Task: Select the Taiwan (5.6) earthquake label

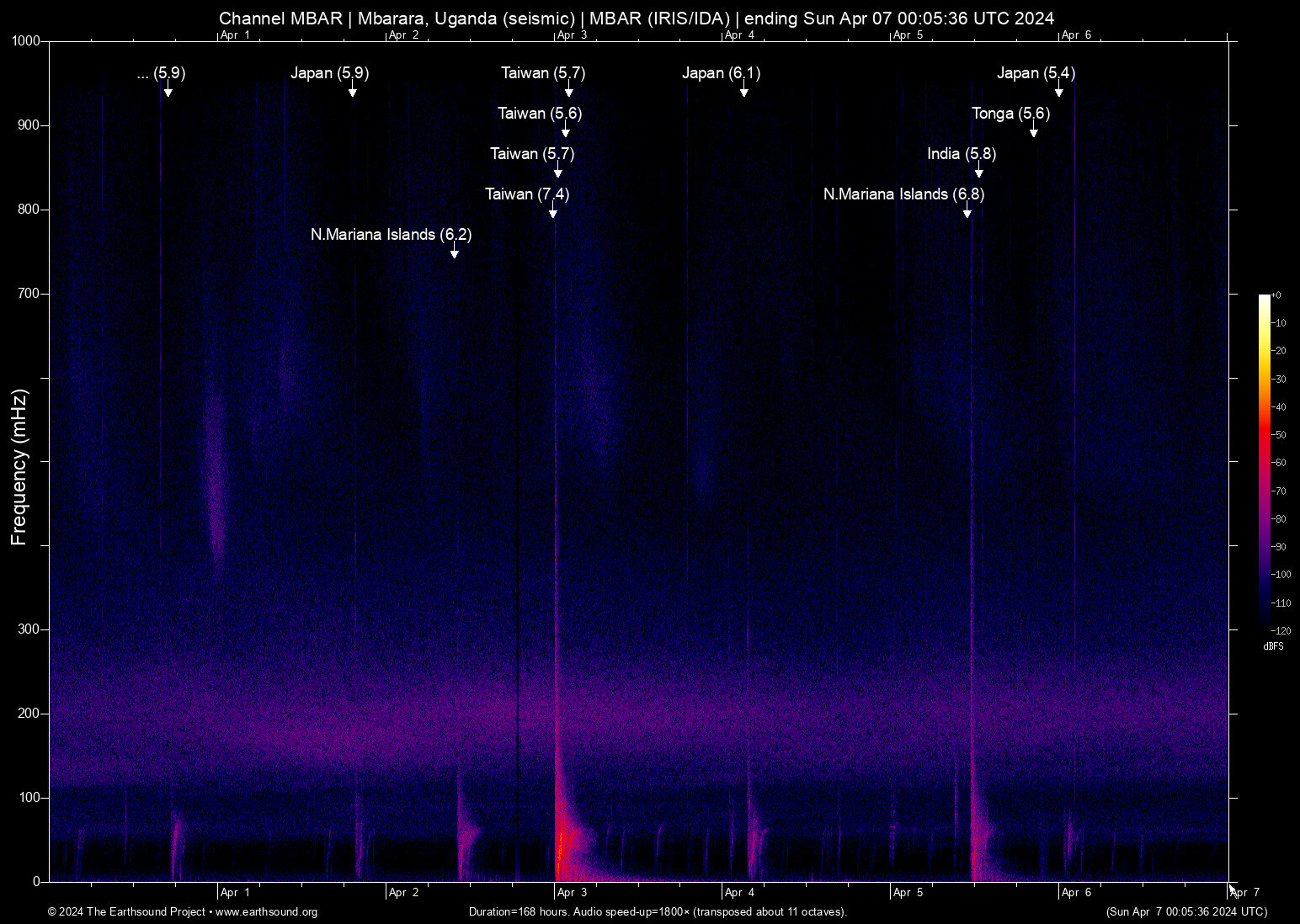Action: pyautogui.click(x=540, y=114)
